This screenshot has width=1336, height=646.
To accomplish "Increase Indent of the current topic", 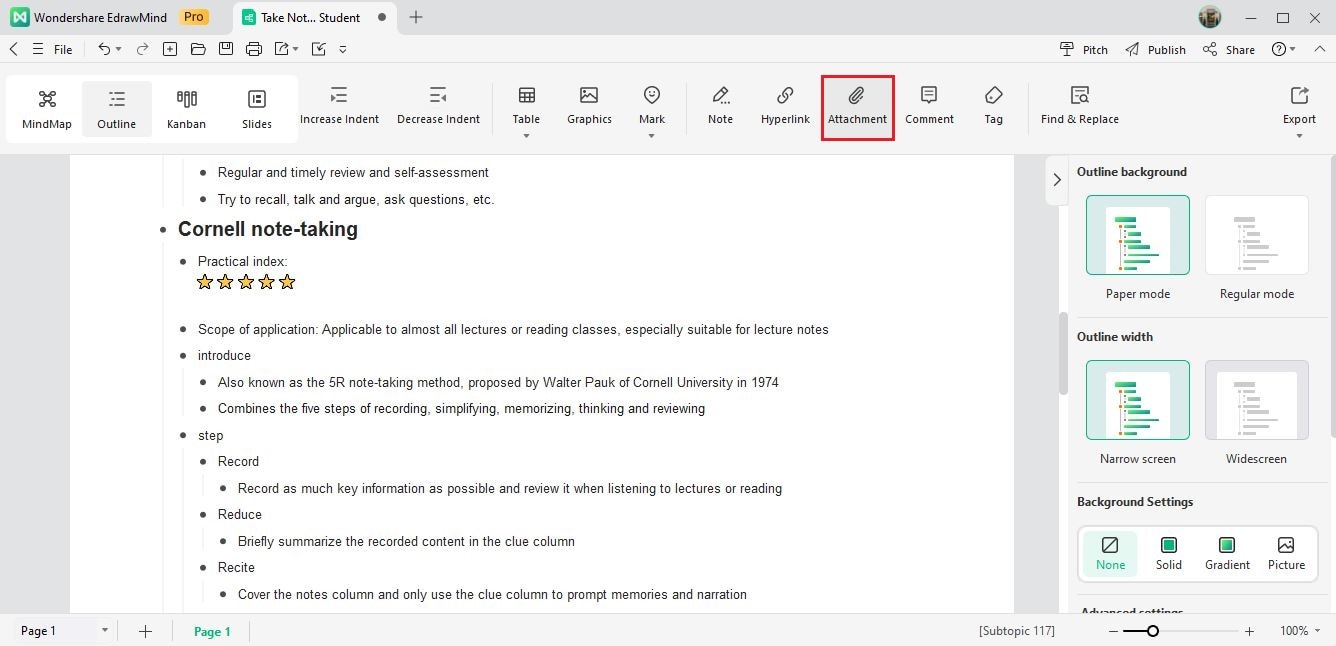I will pyautogui.click(x=339, y=106).
